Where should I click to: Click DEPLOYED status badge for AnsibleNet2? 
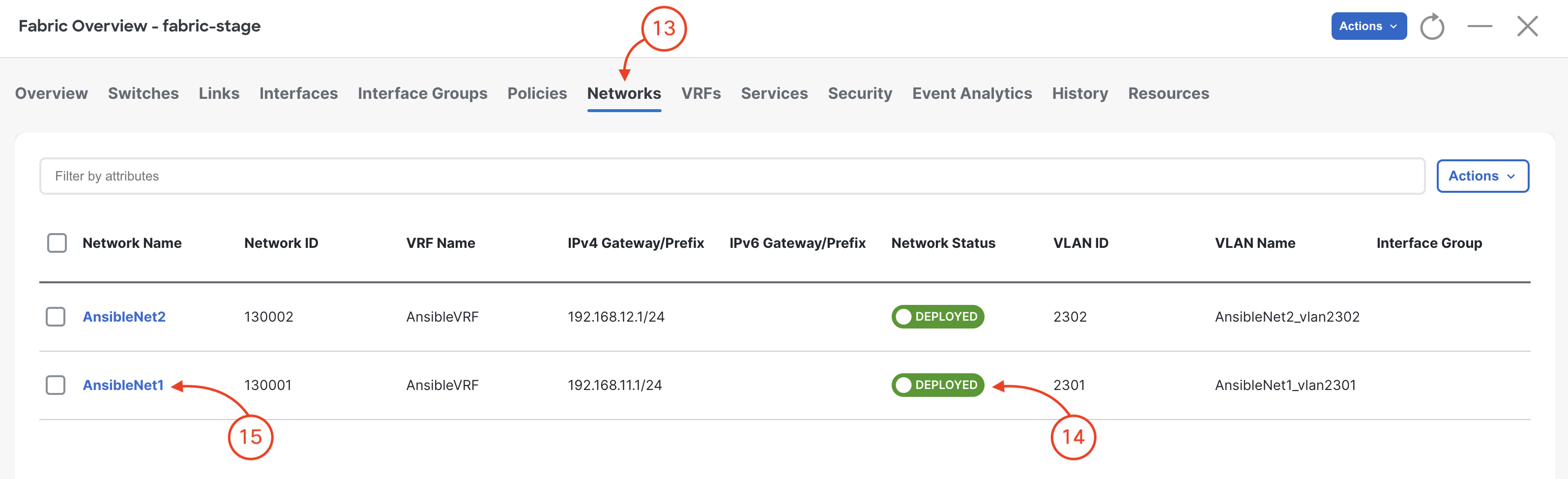tap(937, 317)
